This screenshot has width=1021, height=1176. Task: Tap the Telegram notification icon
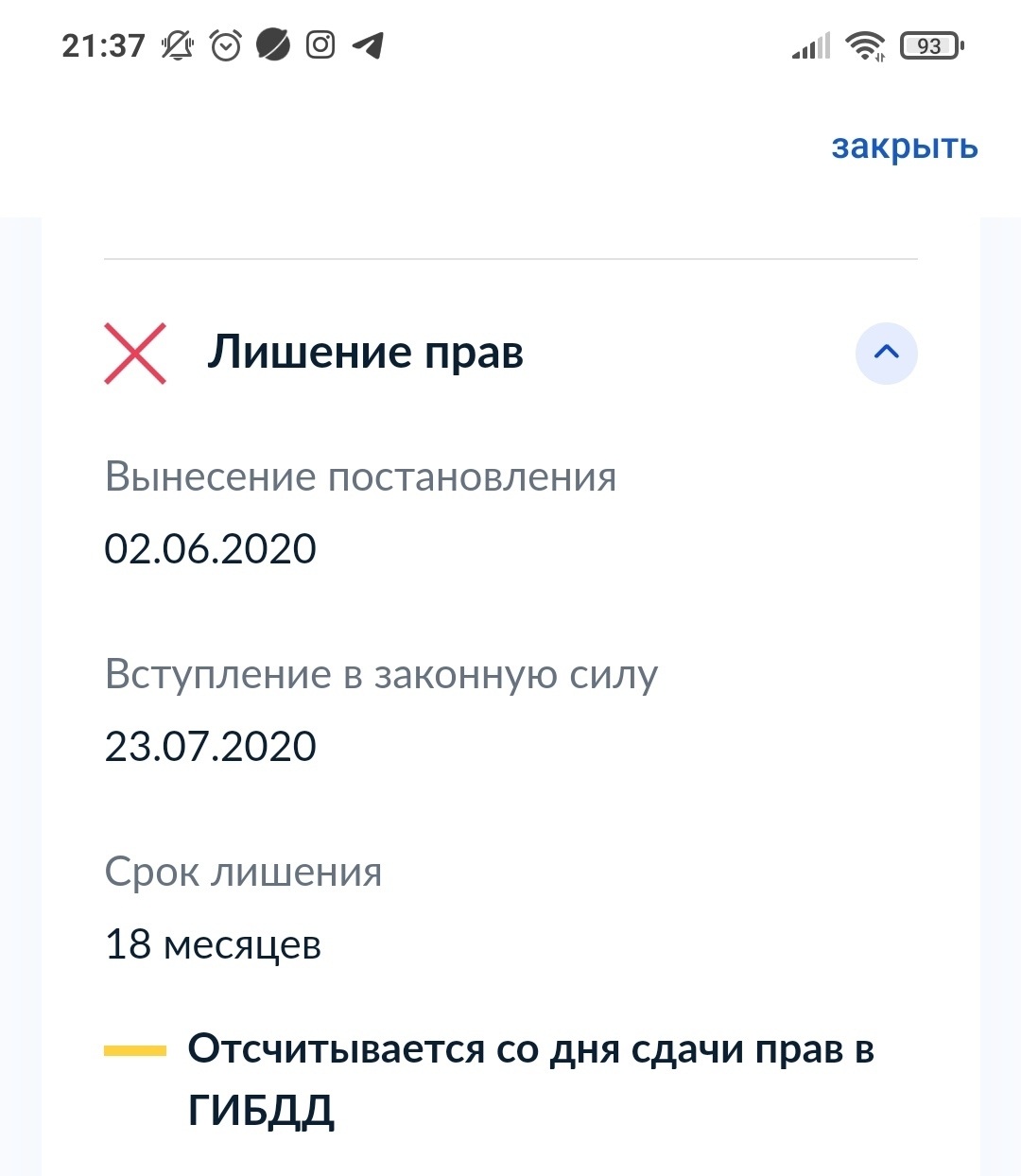[369, 45]
